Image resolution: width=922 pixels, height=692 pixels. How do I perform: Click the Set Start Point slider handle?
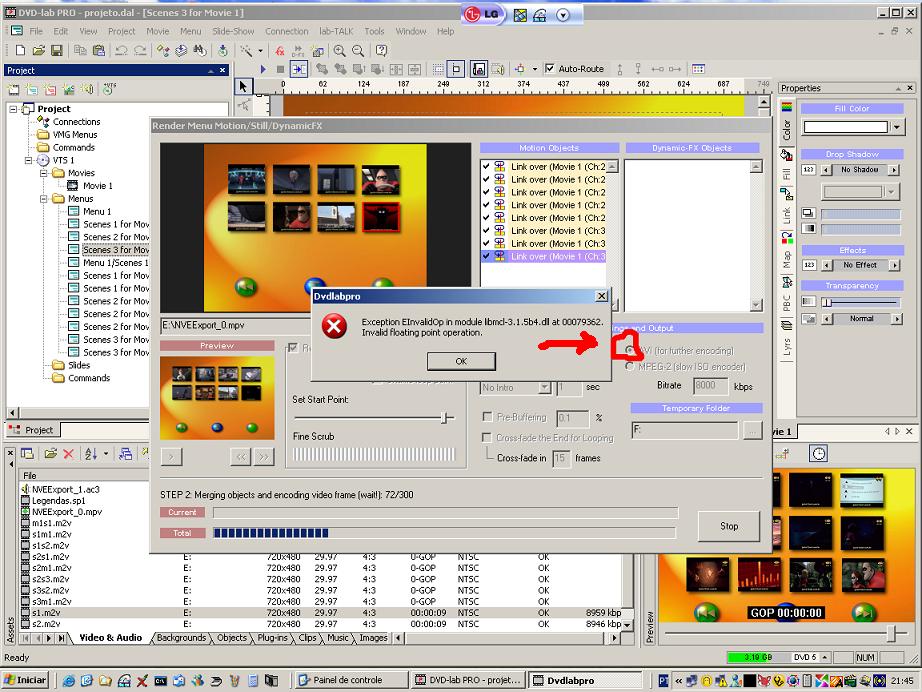(x=446, y=417)
